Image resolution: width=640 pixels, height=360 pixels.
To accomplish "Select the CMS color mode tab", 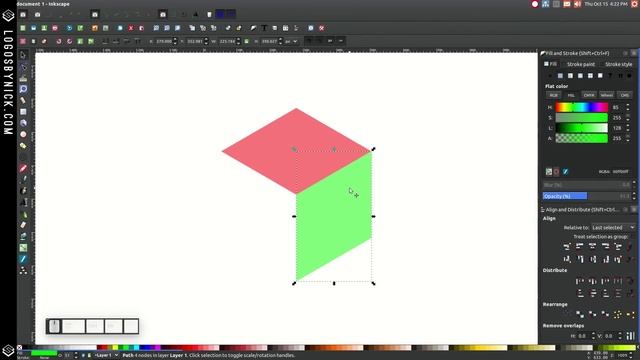I will (624, 95).
